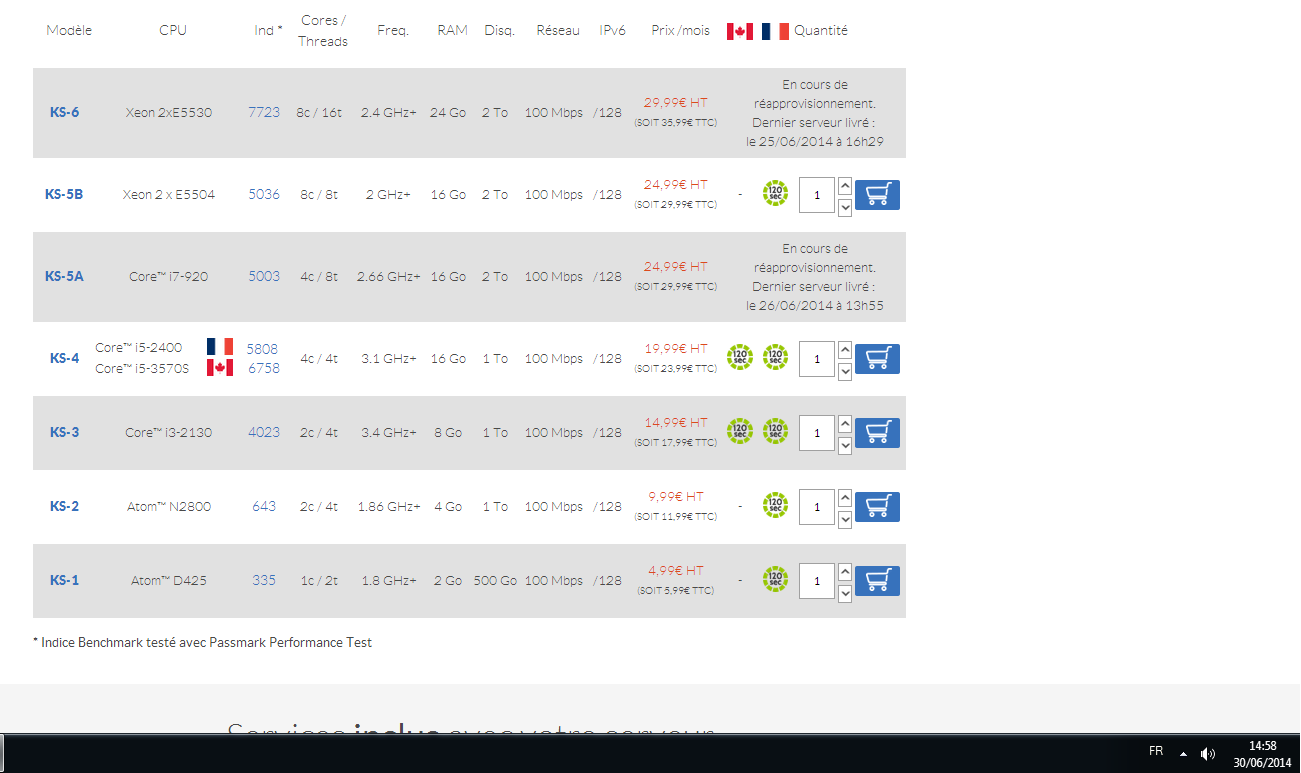Open the KS-1 model link
Screen dimensions: 1301x773
click(x=64, y=580)
